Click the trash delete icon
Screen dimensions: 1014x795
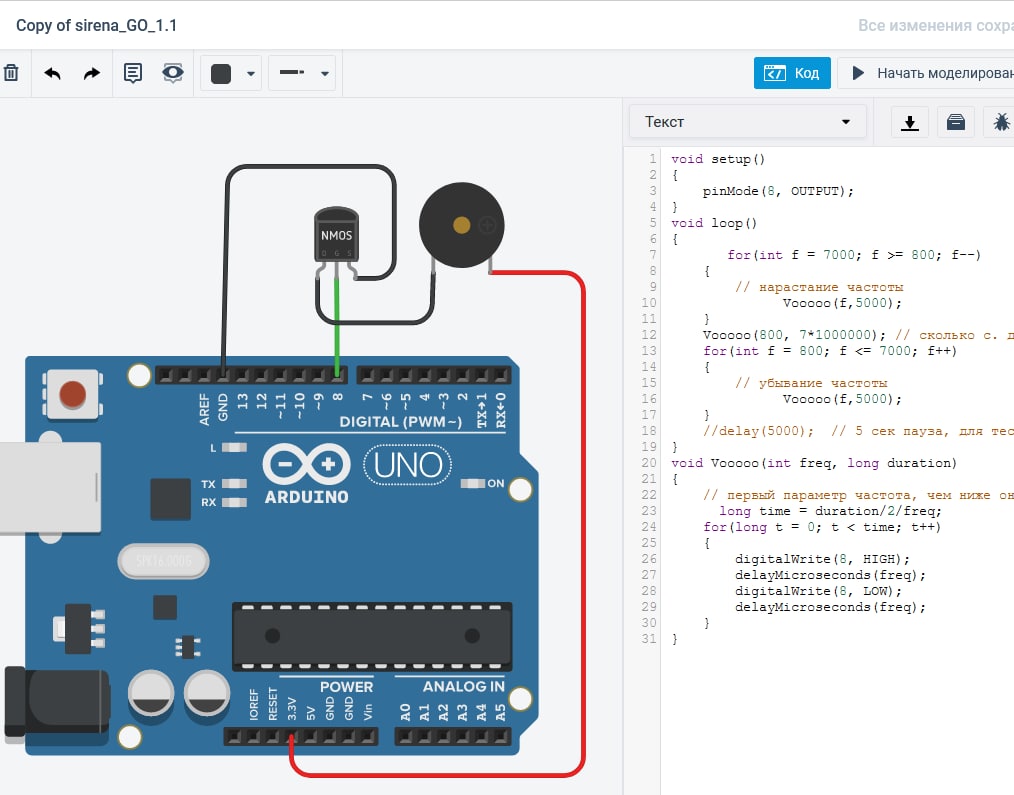[x=11, y=73]
